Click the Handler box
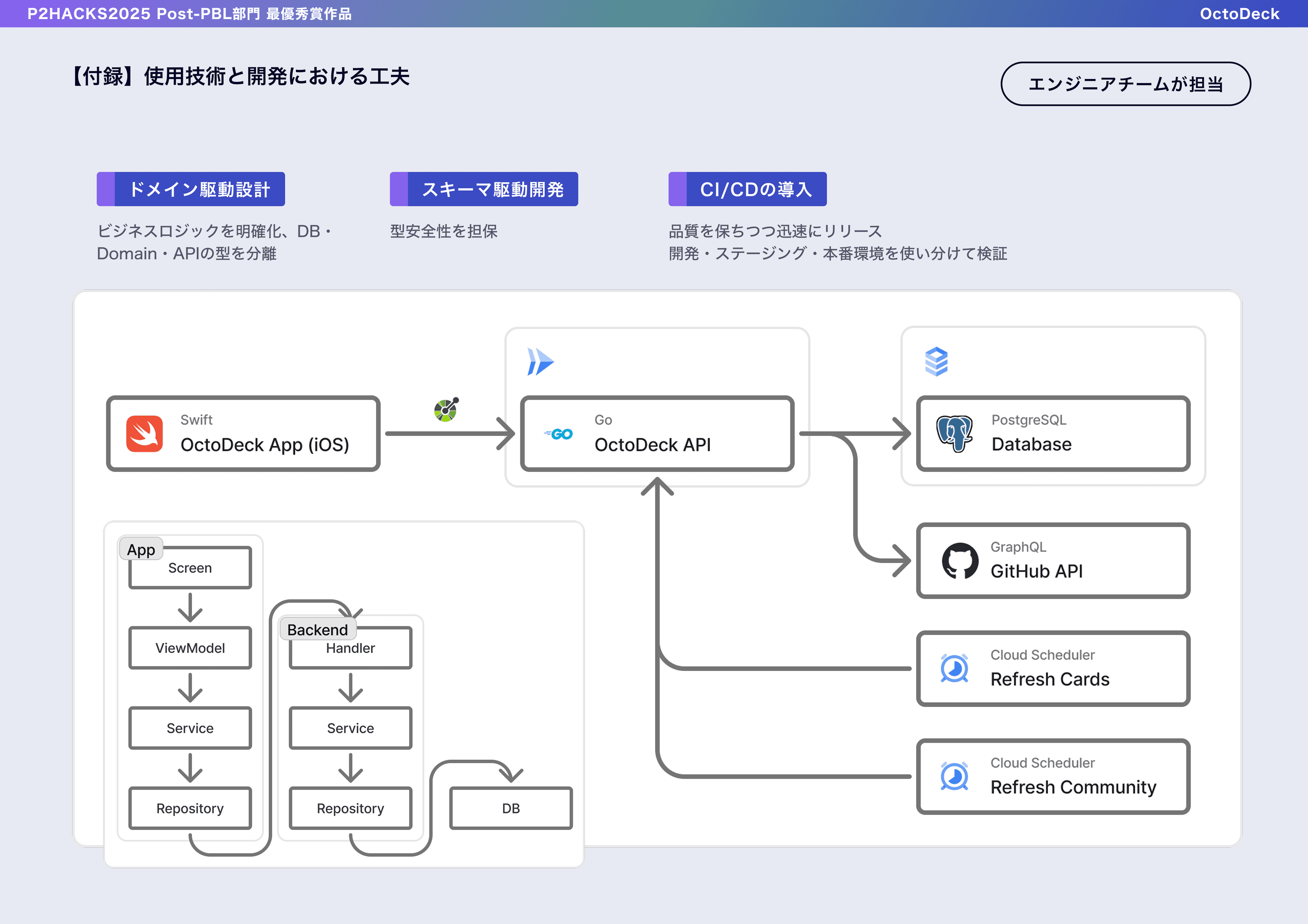The image size is (1308, 924). (351, 648)
